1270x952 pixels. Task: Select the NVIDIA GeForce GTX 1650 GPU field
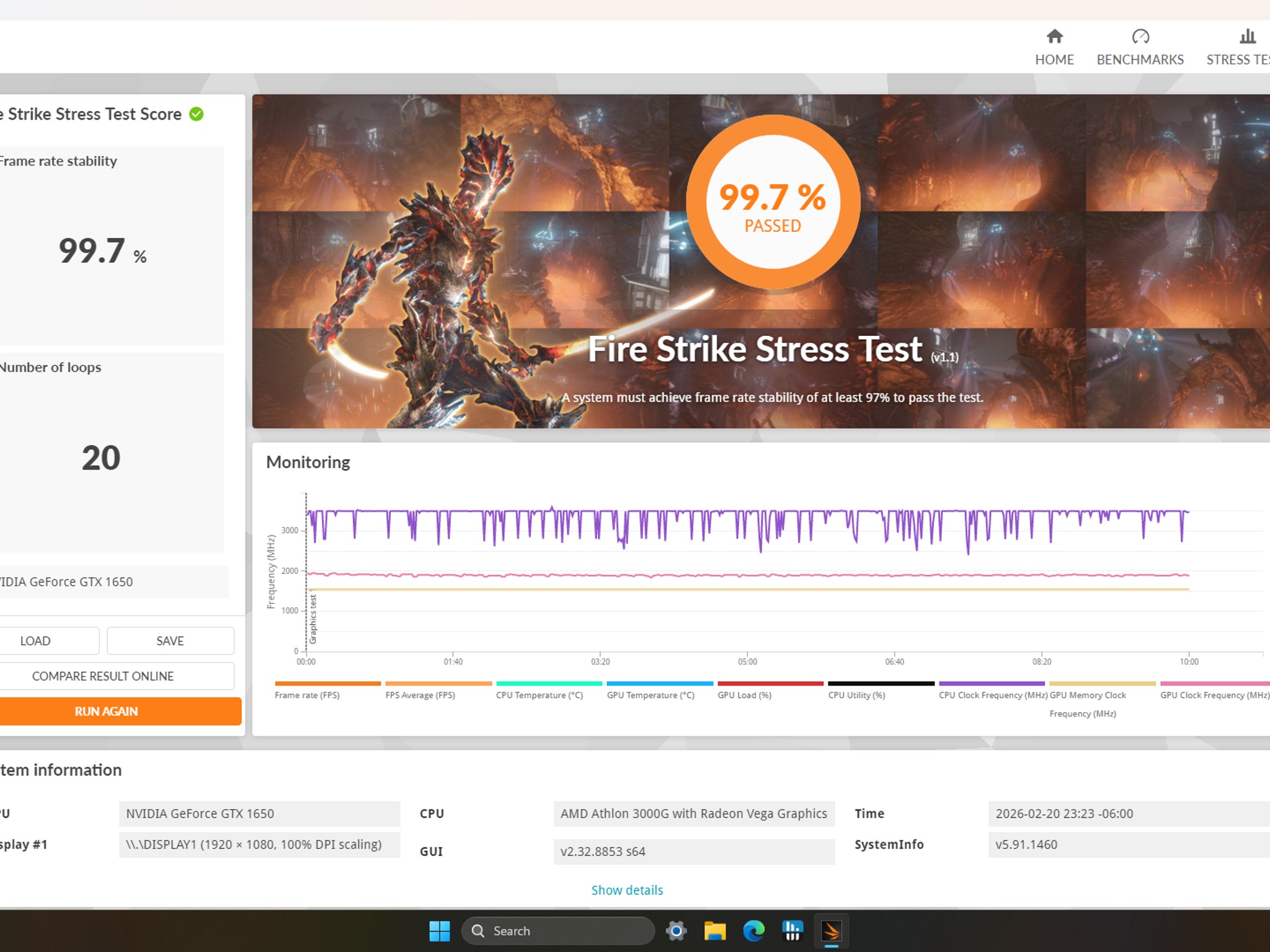coord(259,814)
